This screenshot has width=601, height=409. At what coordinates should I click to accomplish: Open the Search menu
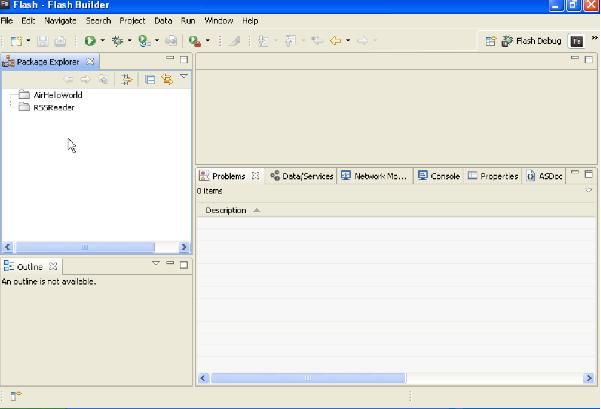click(x=98, y=21)
